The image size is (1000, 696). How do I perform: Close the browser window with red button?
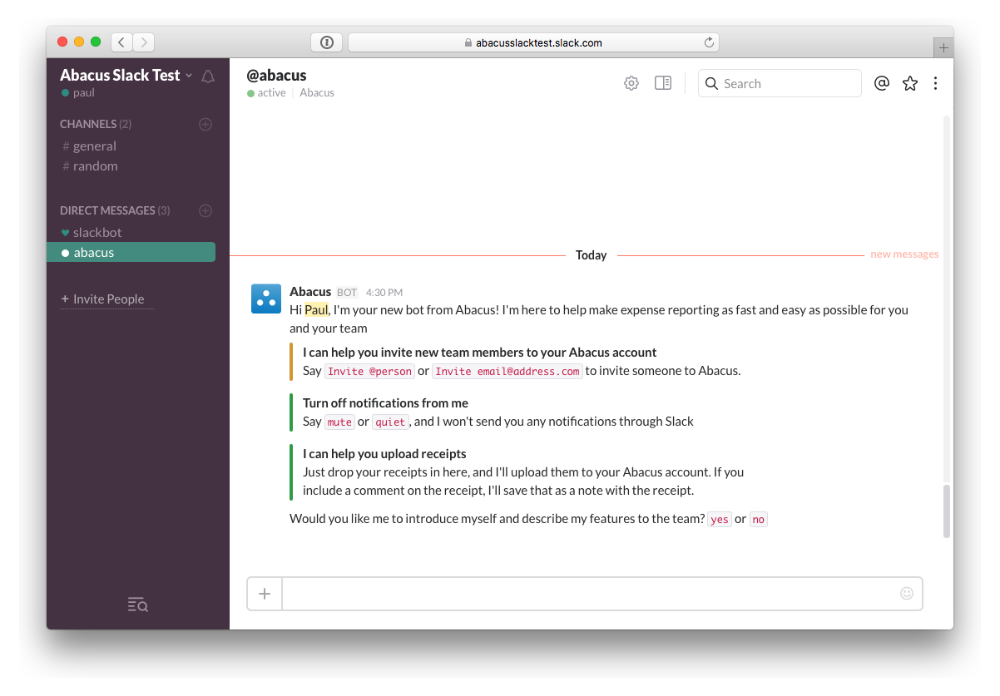pos(62,41)
